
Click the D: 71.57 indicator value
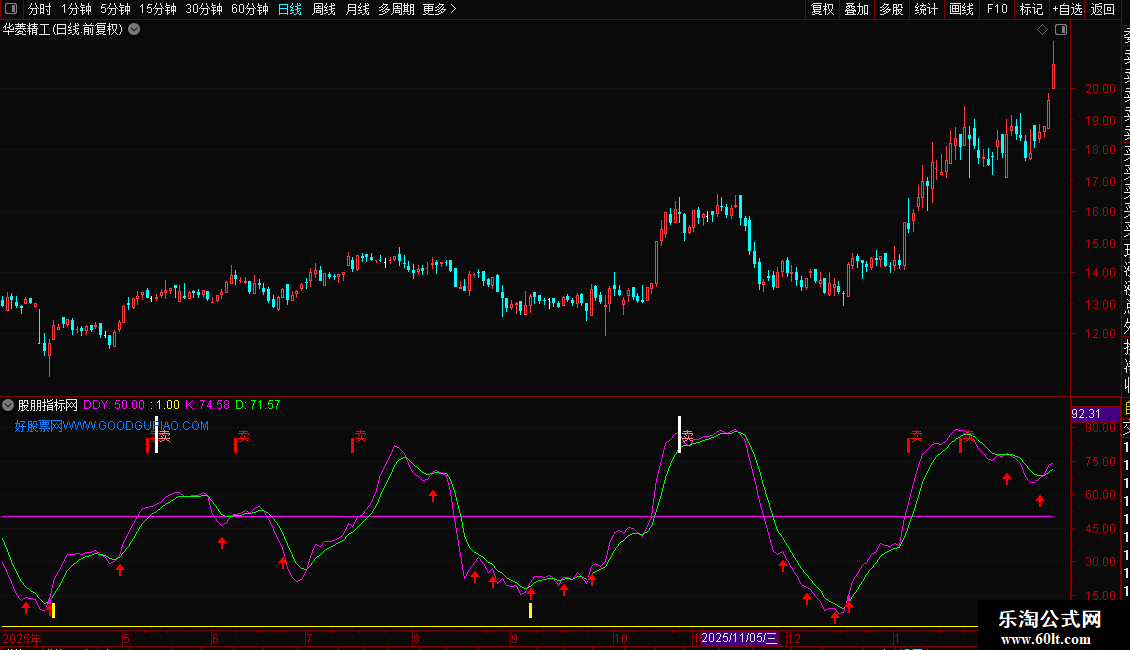[257, 405]
